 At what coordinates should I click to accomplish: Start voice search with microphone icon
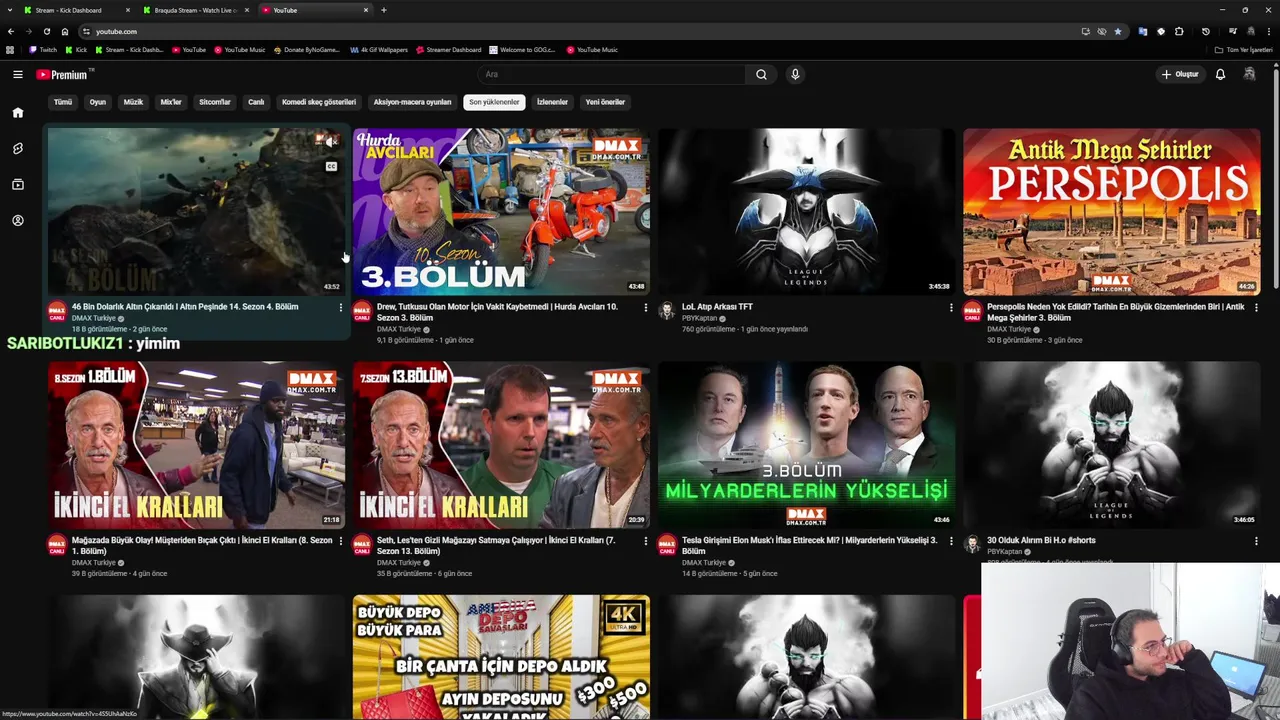795,74
